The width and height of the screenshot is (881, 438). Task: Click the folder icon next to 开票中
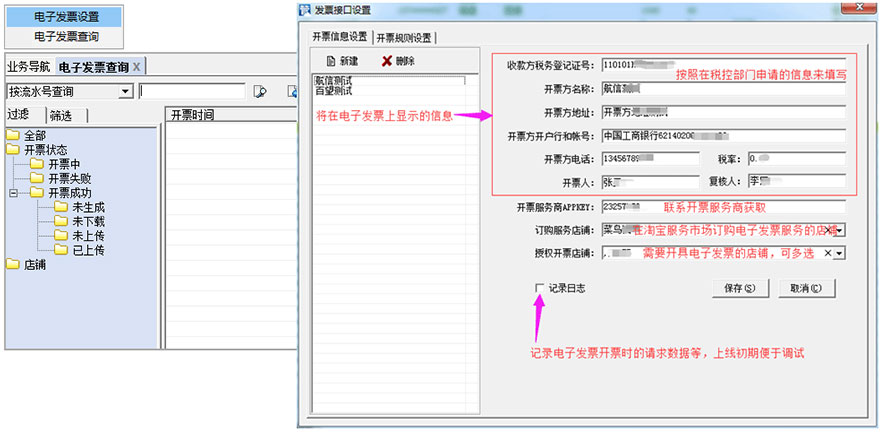37,164
